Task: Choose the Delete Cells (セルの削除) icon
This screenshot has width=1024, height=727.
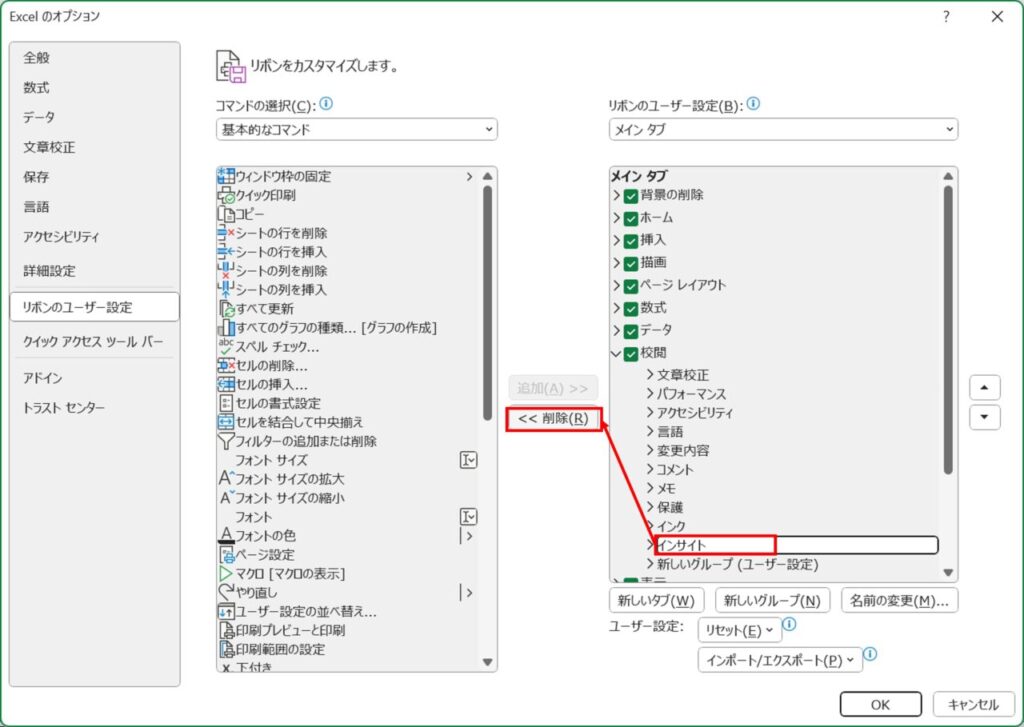Action: [226, 365]
